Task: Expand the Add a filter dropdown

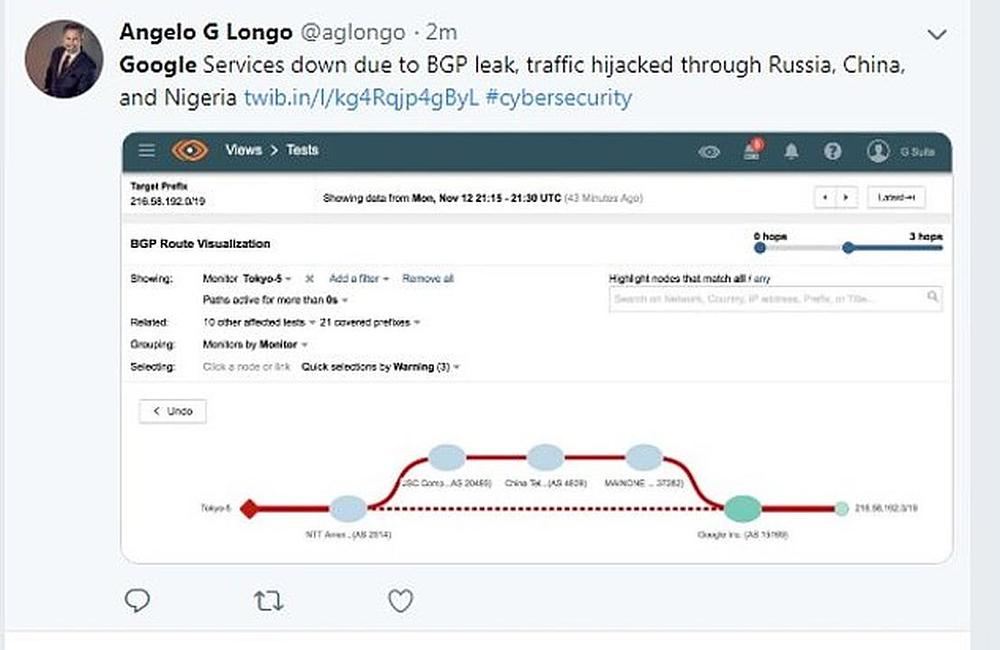Action: pyautogui.click(x=358, y=279)
